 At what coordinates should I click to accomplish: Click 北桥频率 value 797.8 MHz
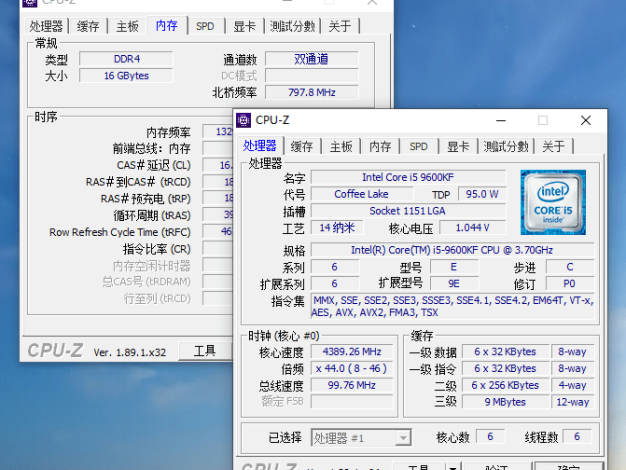pyautogui.click(x=312, y=92)
